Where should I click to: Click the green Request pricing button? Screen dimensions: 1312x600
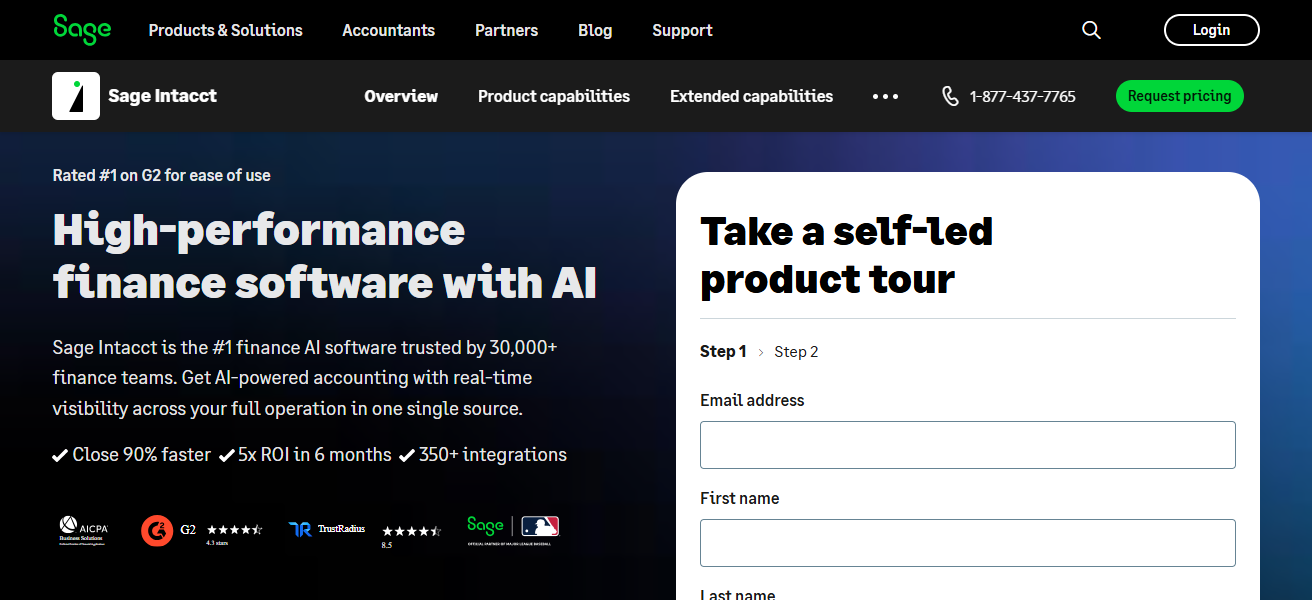[1179, 96]
